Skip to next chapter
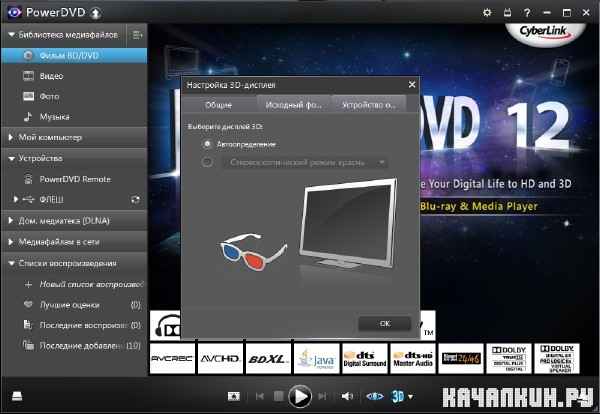The image size is (600, 414). pos(322,396)
